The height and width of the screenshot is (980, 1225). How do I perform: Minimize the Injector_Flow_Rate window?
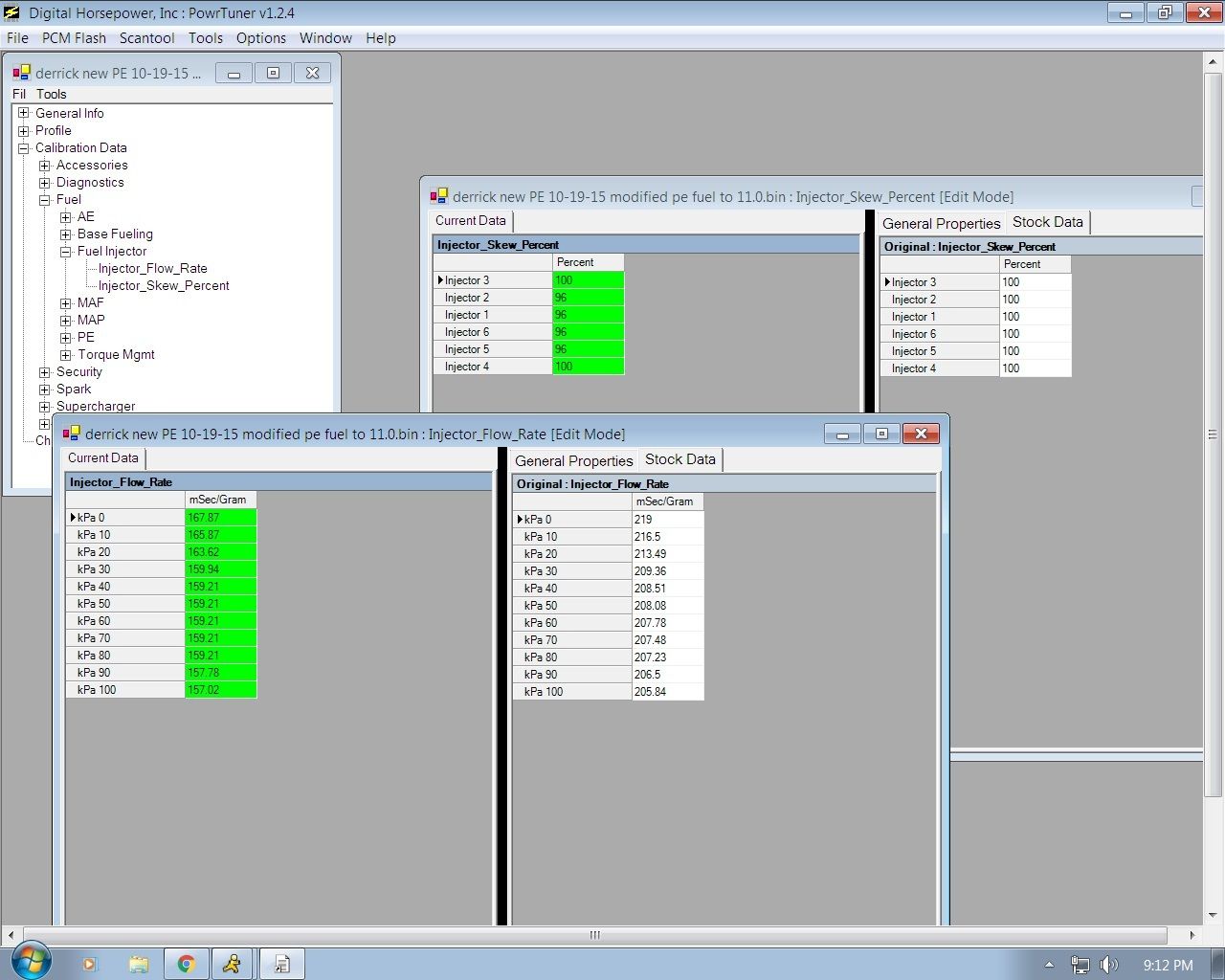(x=842, y=434)
